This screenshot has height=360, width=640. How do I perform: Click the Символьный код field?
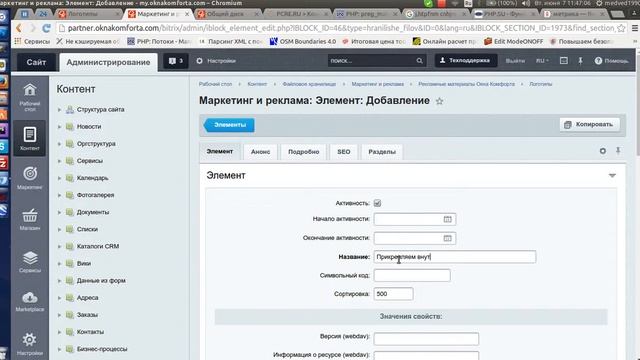(412, 276)
